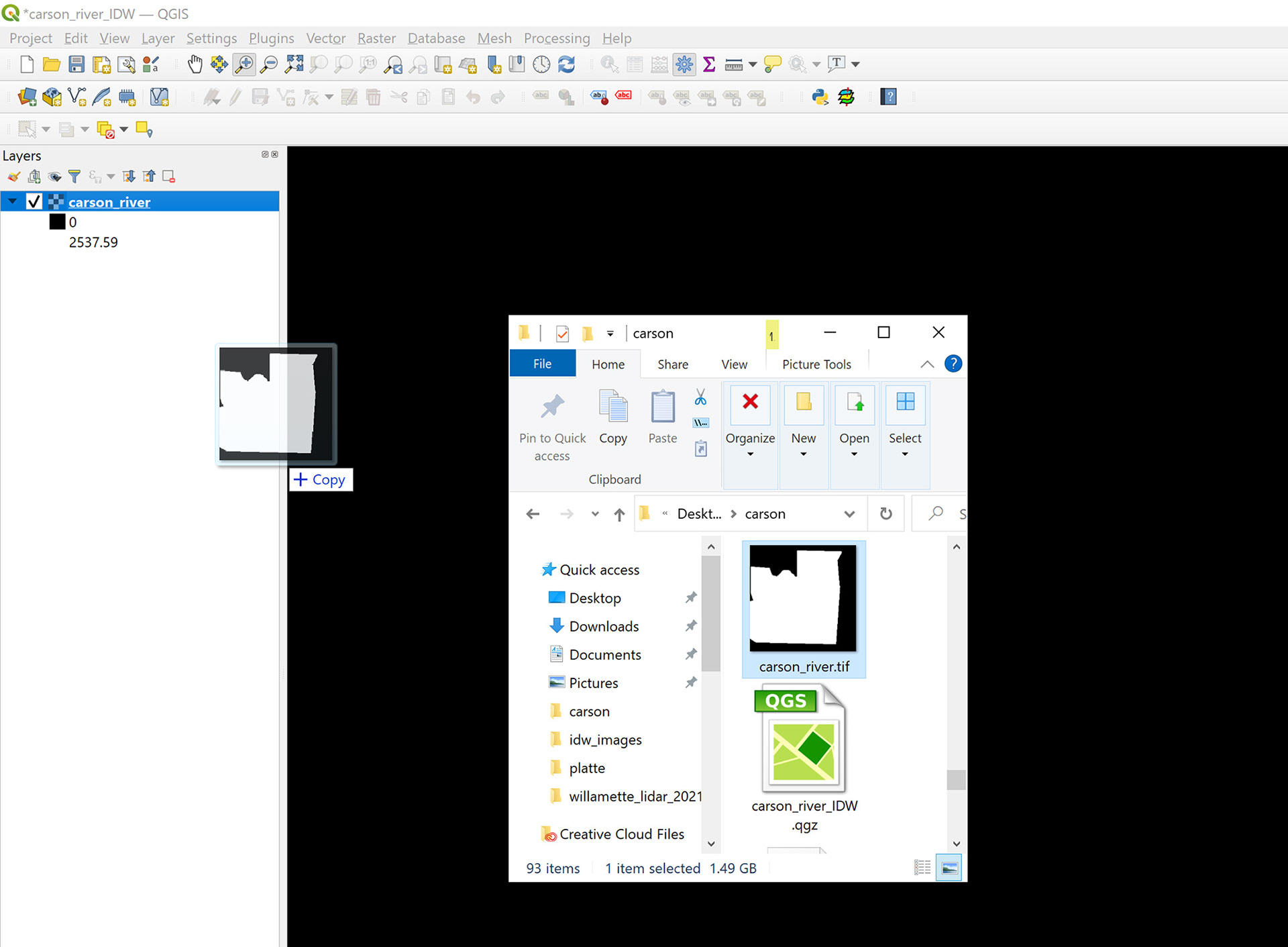
Task: Click Zoom Full extent icon
Action: click(x=294, y=64)
